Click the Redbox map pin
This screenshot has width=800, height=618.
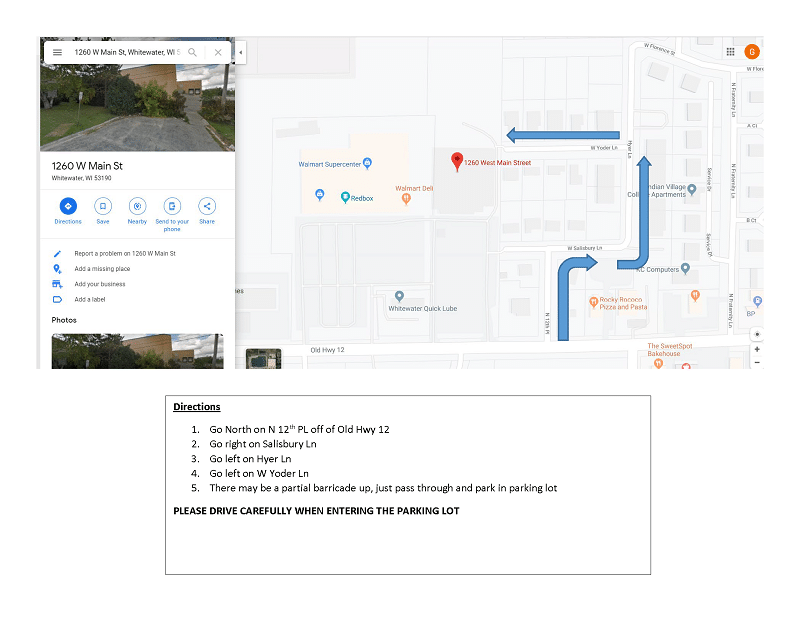pos(345,197)
